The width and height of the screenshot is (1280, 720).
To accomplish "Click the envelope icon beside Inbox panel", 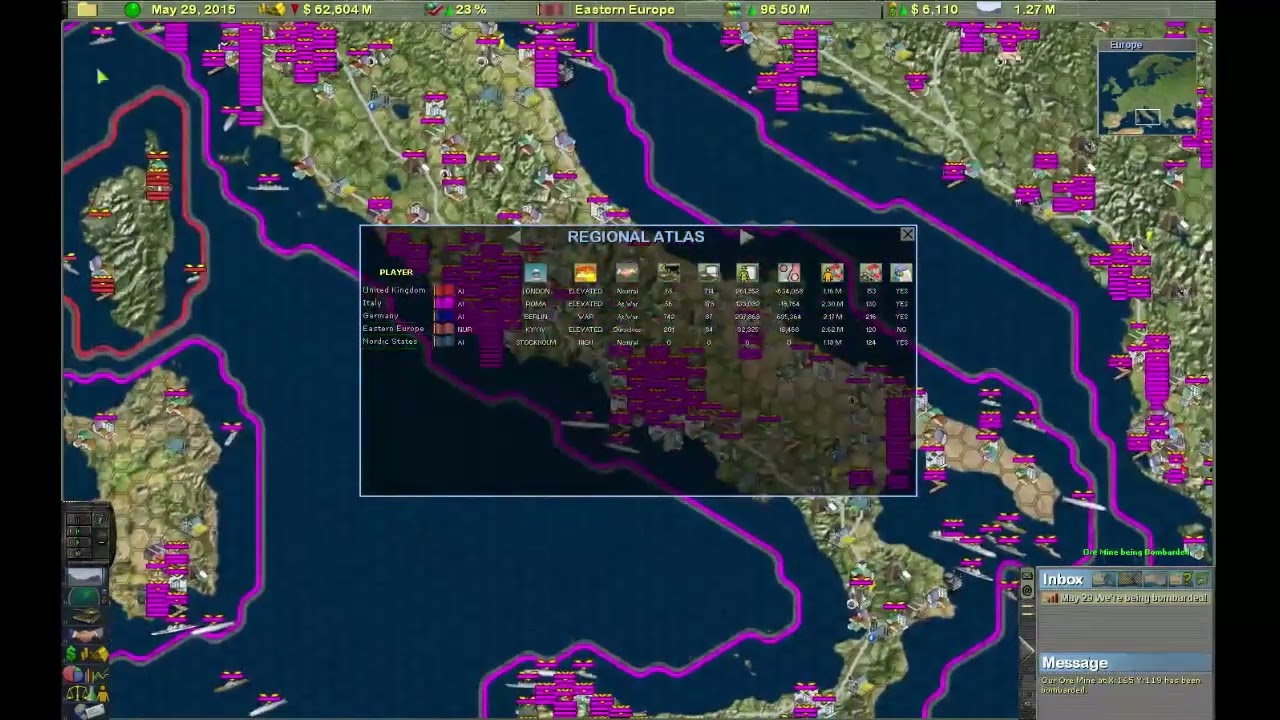I will tap(1027, 576).
